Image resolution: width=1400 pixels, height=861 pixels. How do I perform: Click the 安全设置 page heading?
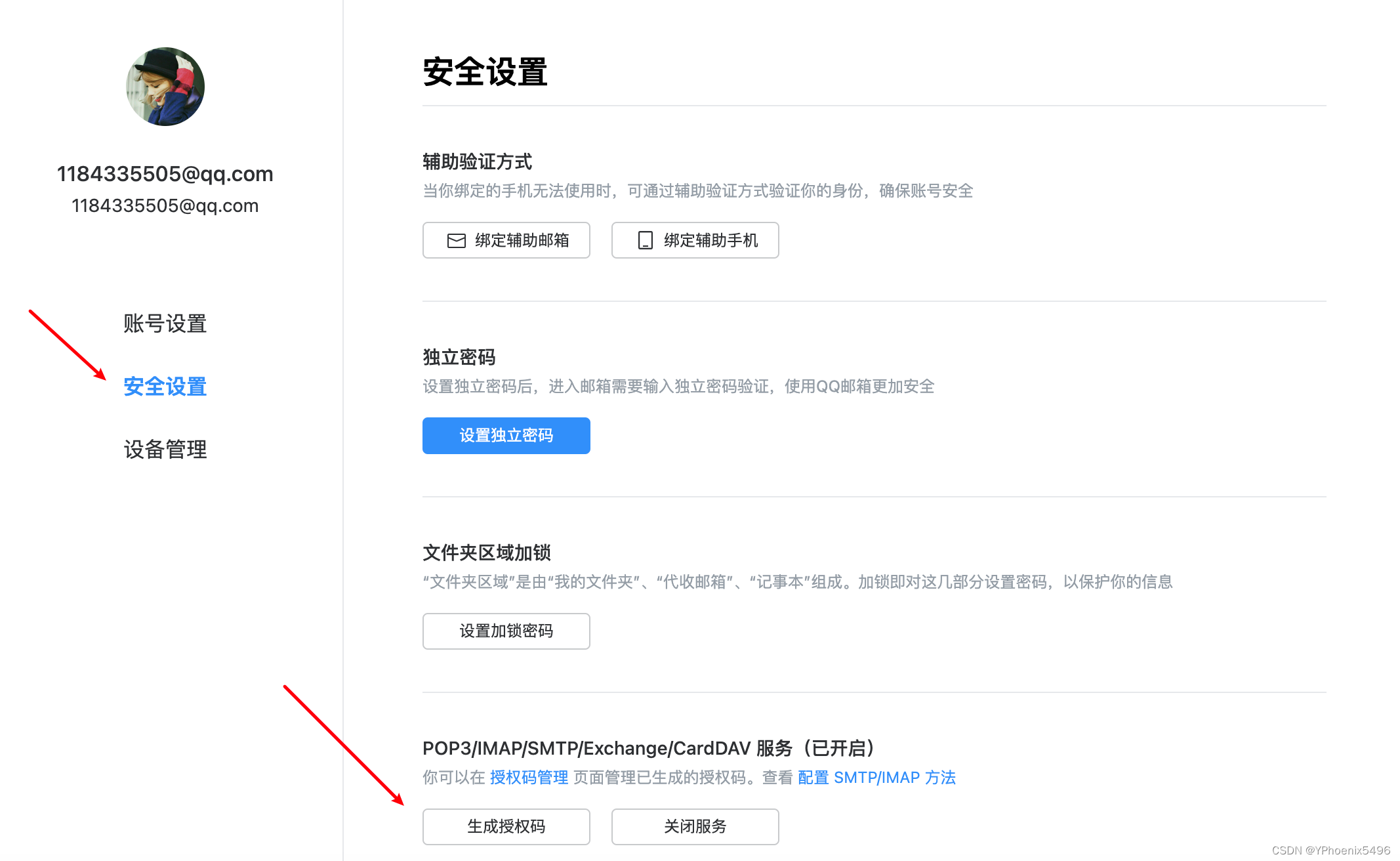[485, 72]
